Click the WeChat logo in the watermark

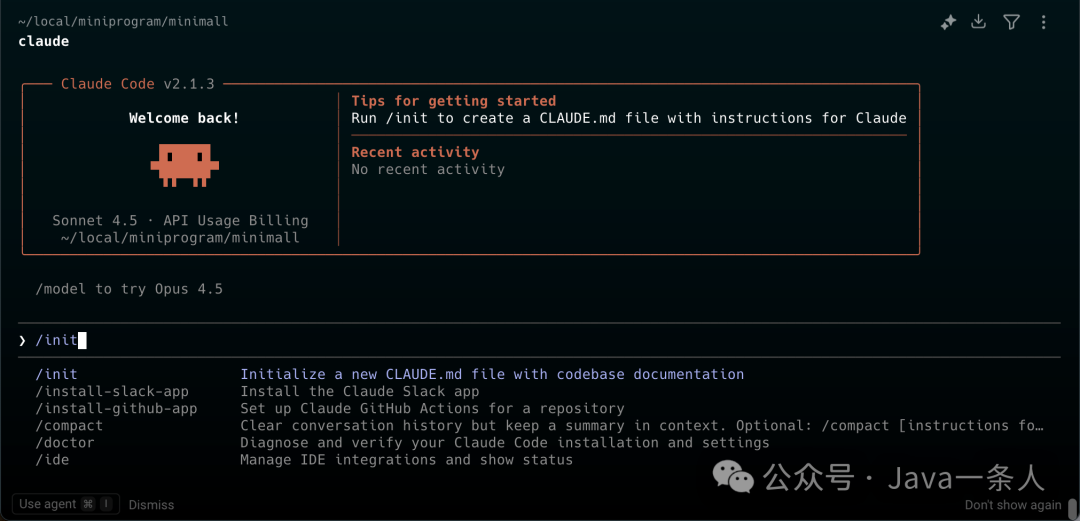click(x=735, y=478)
